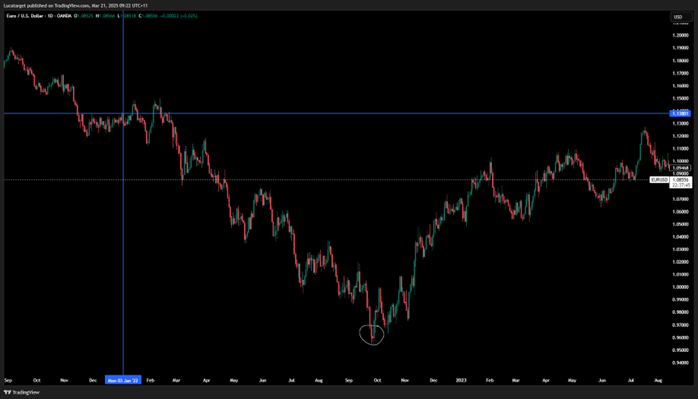Click the 1.20000 price axis label
Viewport: 698px width, 399px height.
pos(680,35)
